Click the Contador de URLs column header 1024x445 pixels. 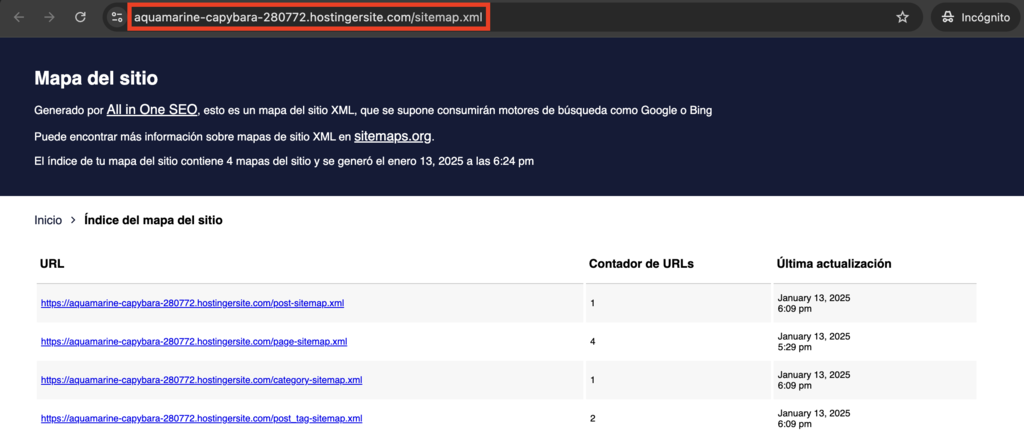tap(641, 263)
